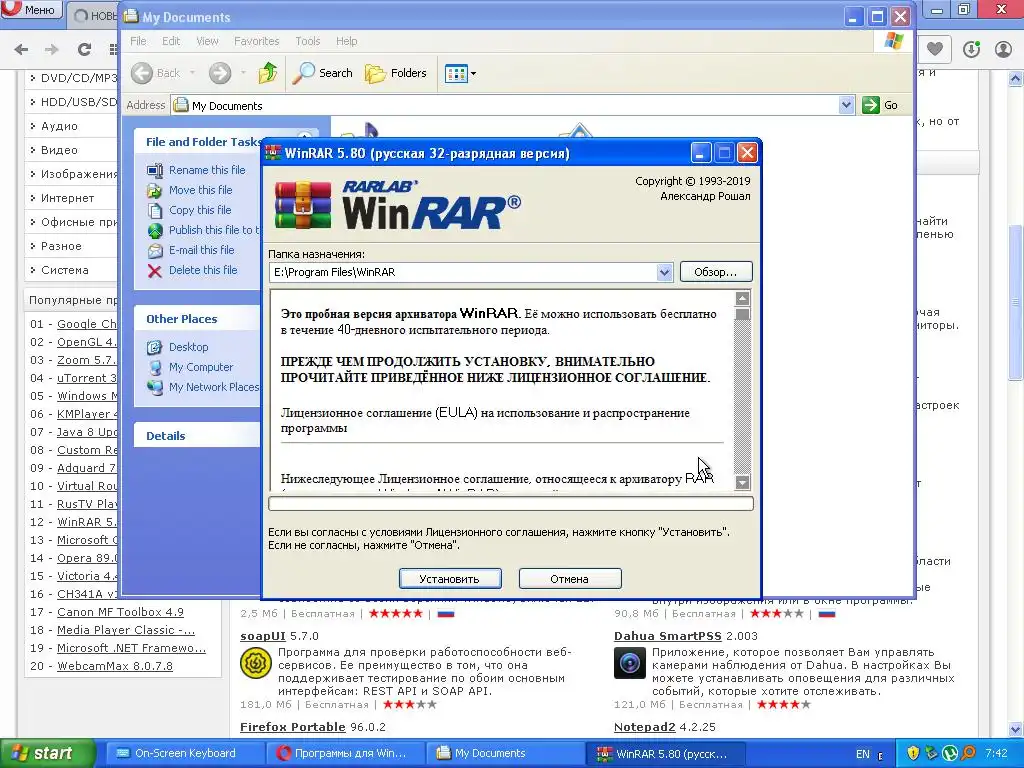This screenshot has height=768, width=1024.
Task: Click Delete this file red X icon
Action: click(155, 271)
